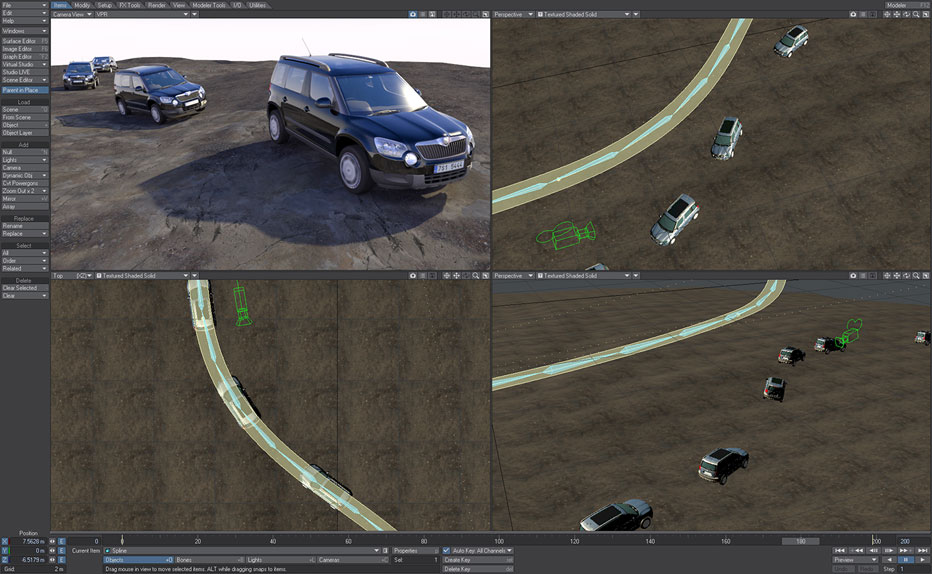932x574 pixels.
Task: Open the Top viewport type dropdown
Action: 72,276
